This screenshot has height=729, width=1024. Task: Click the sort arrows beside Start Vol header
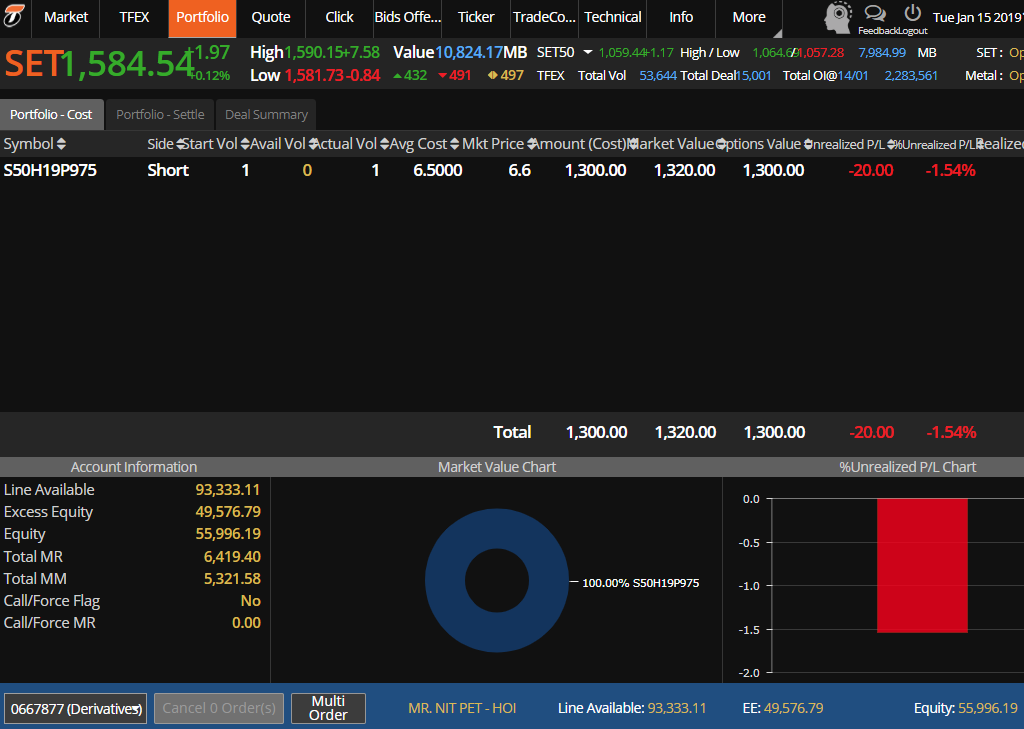[245, 144]
